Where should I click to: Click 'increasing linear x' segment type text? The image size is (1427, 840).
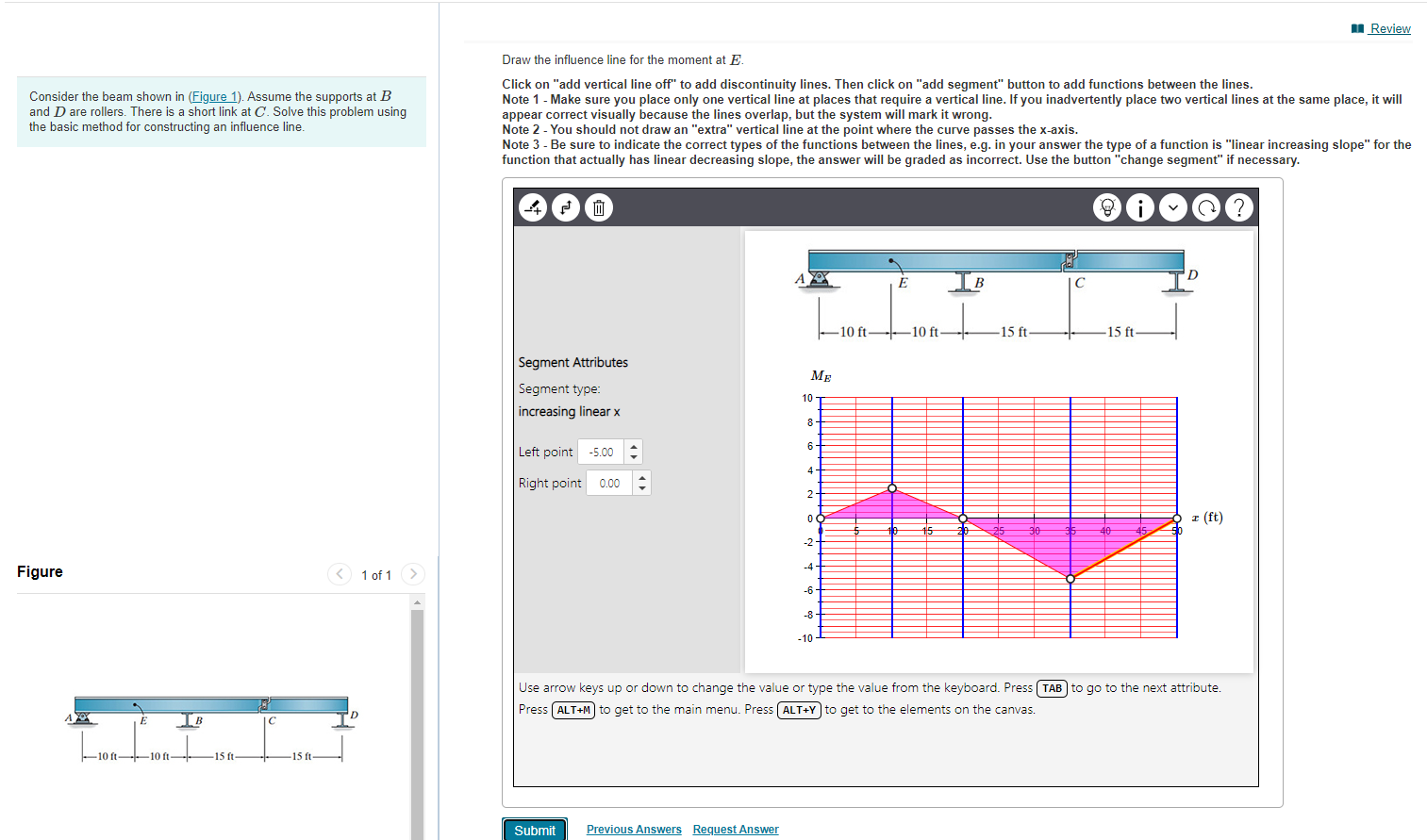click(x=569, y=412)
